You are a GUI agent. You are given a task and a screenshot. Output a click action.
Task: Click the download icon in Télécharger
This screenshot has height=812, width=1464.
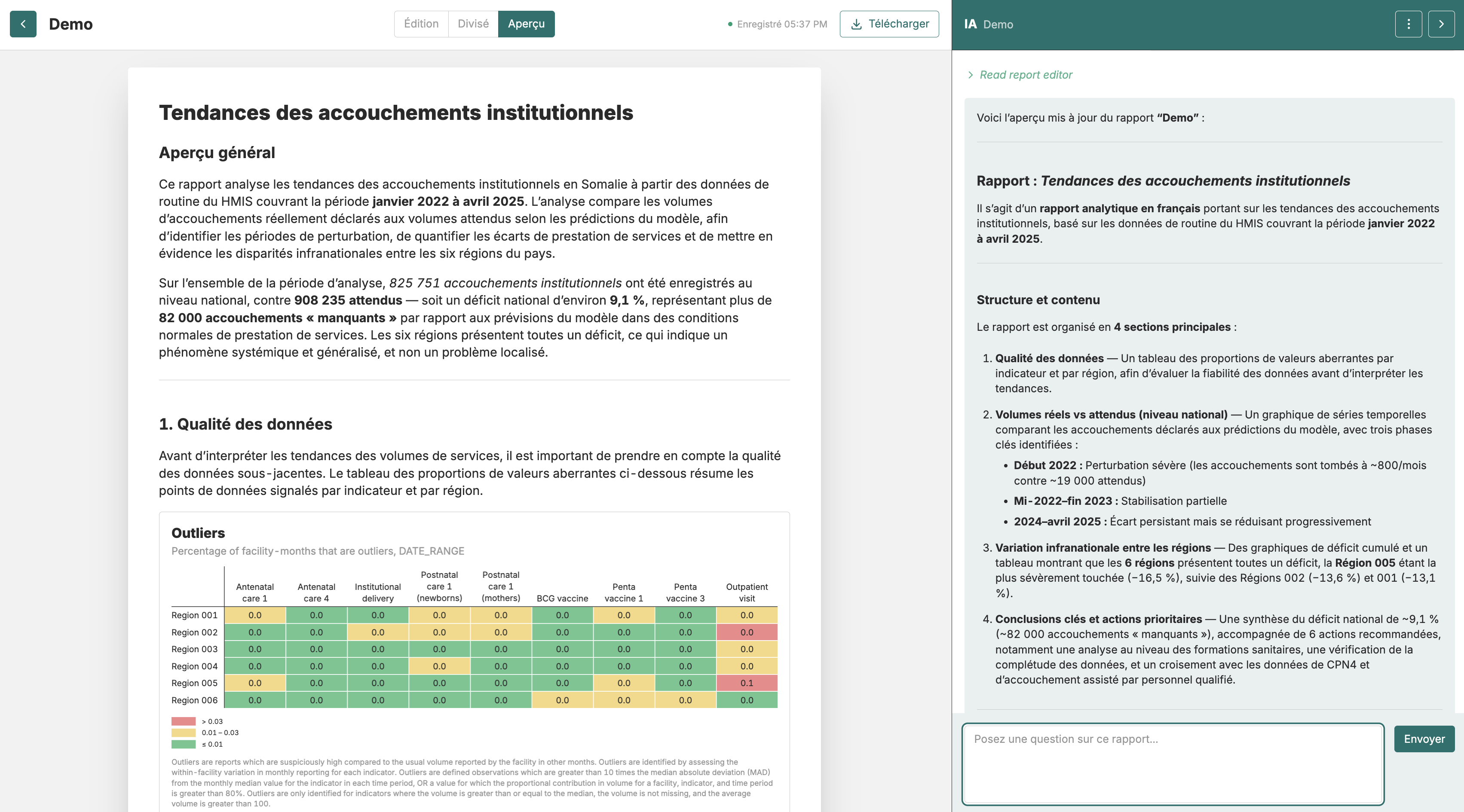click(857, 24)
